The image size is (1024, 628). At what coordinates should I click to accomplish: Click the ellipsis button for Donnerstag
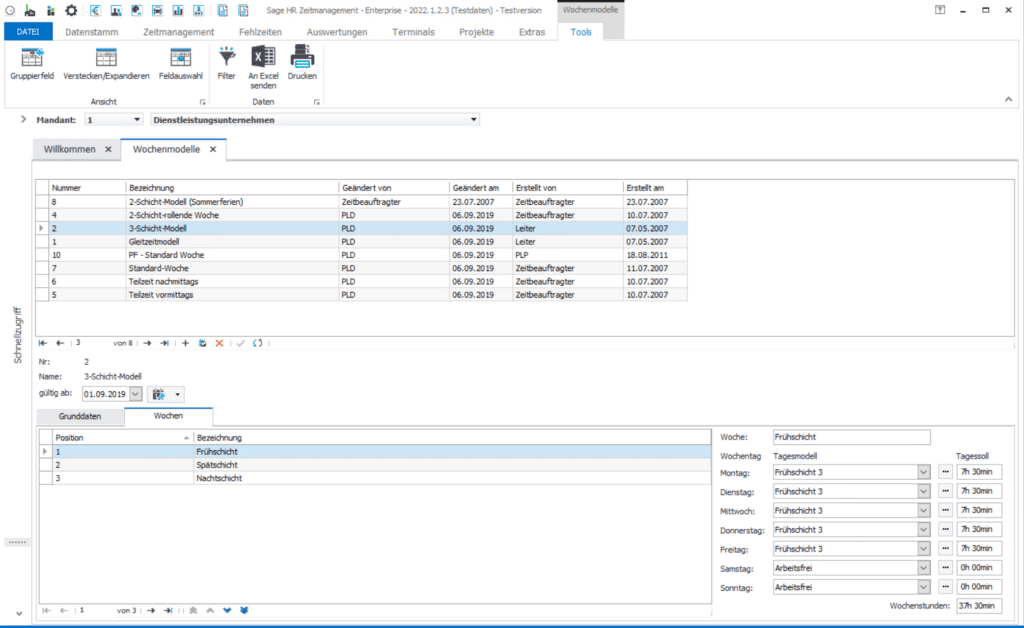coord(945,529)
